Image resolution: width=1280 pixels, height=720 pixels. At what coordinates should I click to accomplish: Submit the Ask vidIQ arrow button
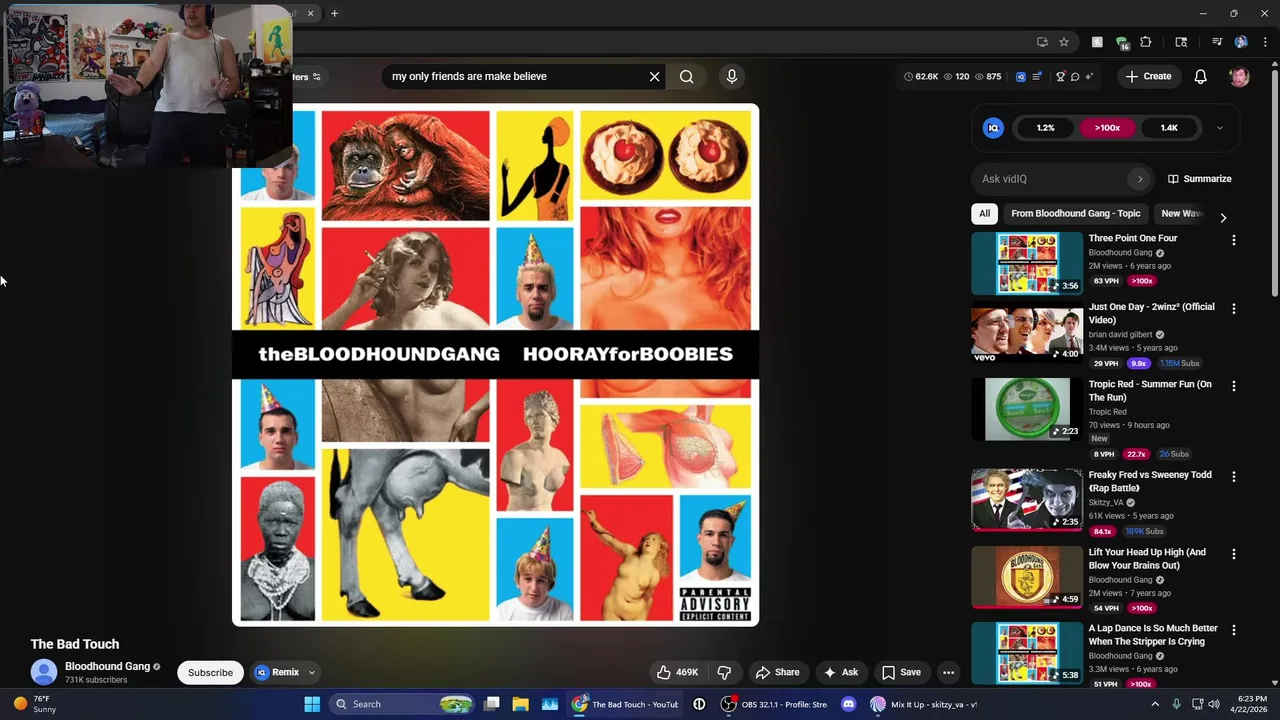coord(1139,179)
